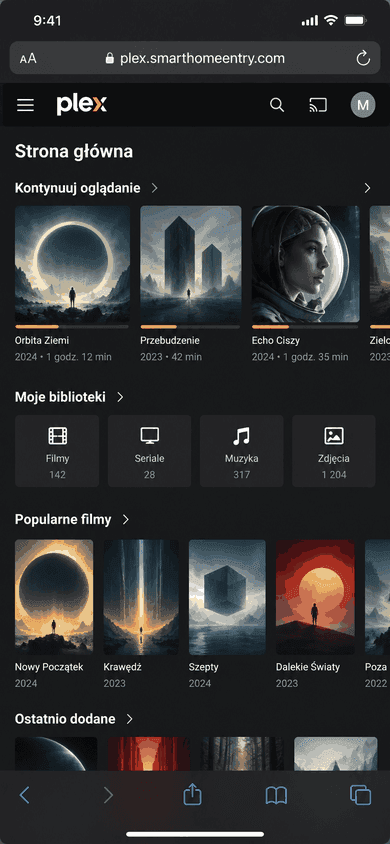
Task: Expand Popularne filmy chevron
Action: coord(125,519)
